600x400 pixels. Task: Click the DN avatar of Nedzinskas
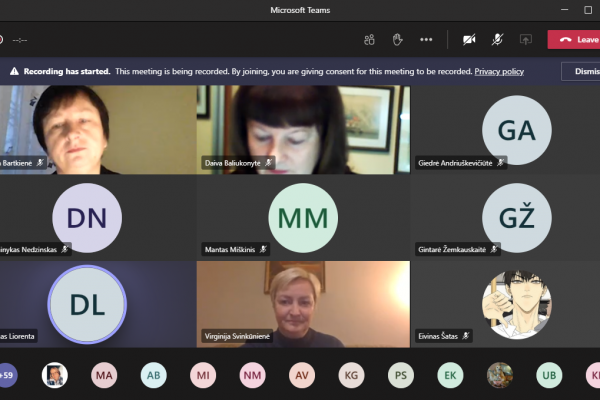(x=87, y=218)
